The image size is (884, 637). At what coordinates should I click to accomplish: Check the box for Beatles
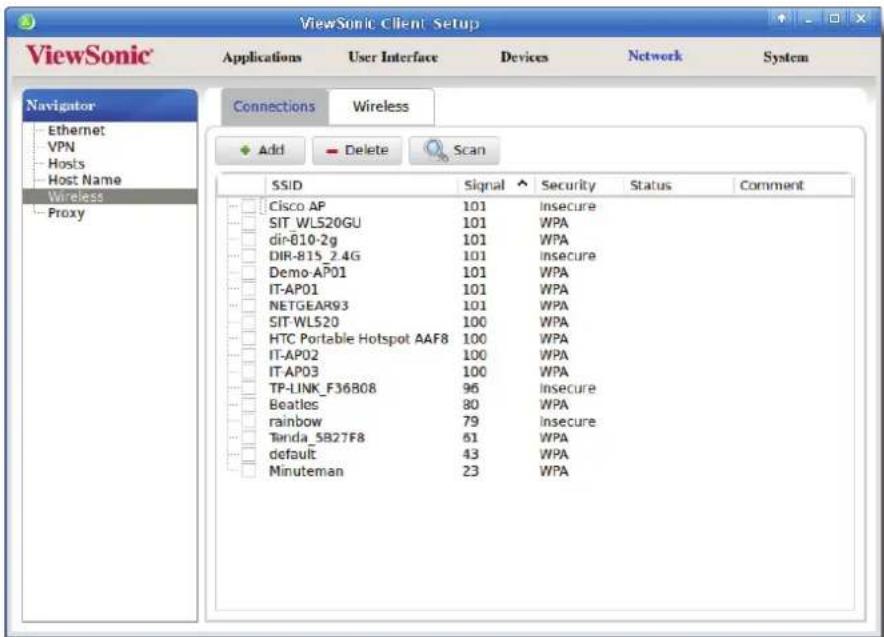249,405
